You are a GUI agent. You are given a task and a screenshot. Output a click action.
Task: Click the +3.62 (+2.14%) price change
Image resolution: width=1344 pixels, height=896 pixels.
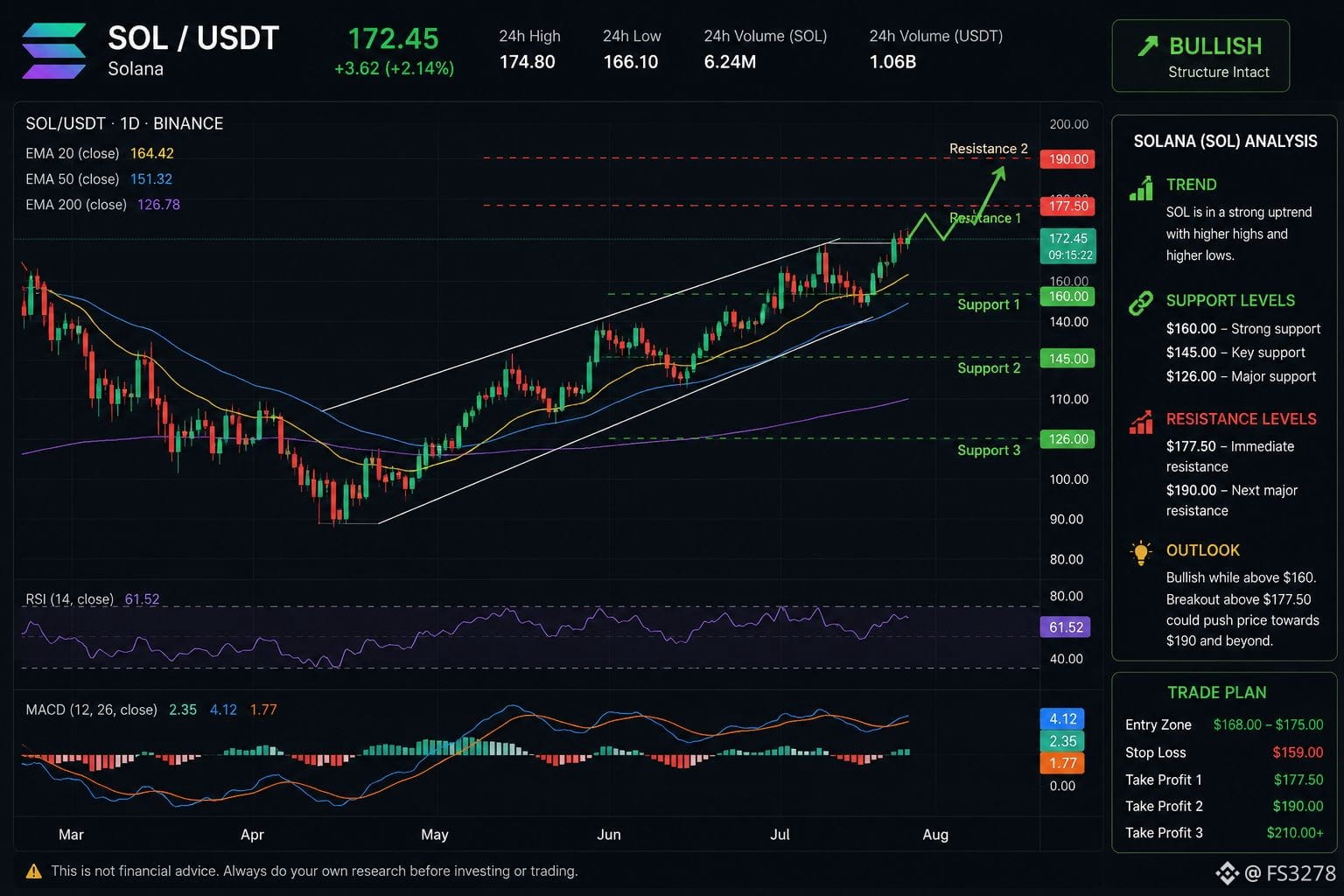[394, 68]
